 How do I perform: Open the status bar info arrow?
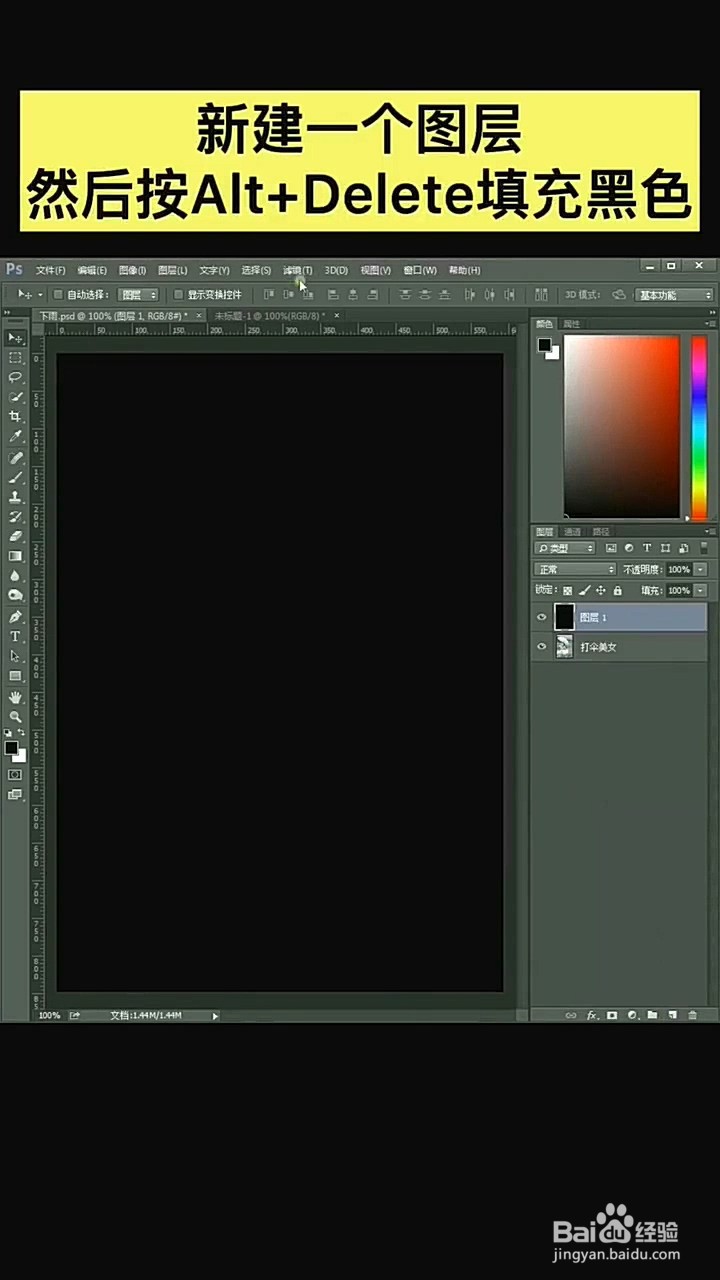click(x=215, y=1016)
